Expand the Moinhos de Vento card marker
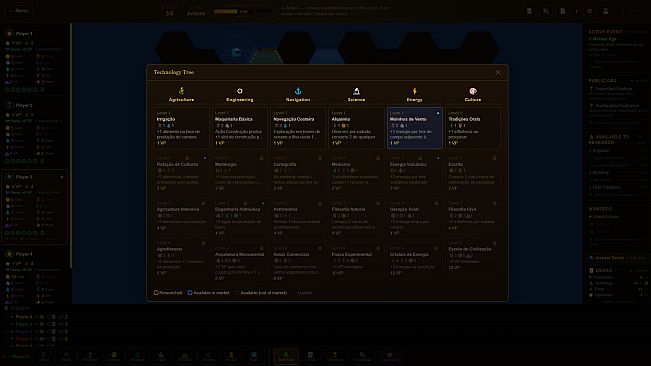 point(438,113)
